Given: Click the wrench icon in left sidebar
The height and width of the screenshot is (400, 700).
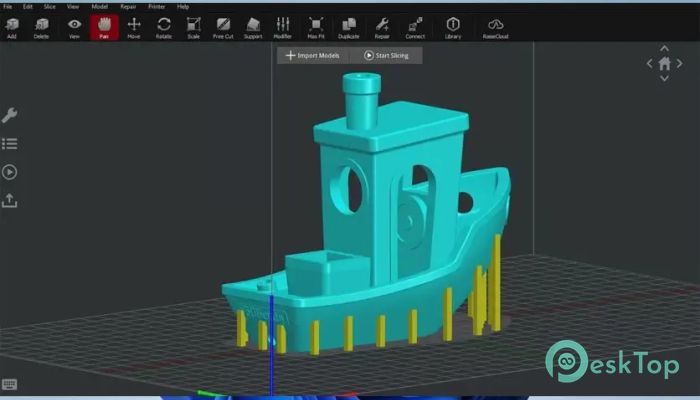Looking at the screenshot, I should (x=9, y=115).
